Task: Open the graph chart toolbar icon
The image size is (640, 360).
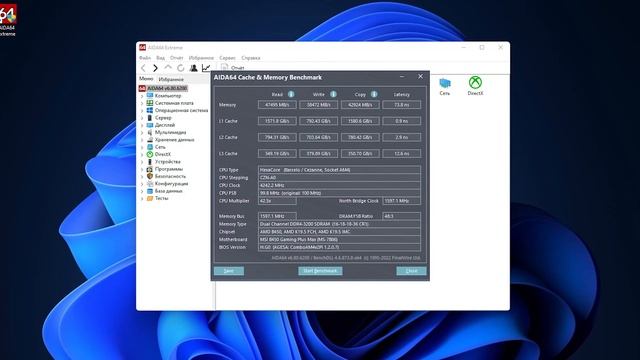Action: 206,68
